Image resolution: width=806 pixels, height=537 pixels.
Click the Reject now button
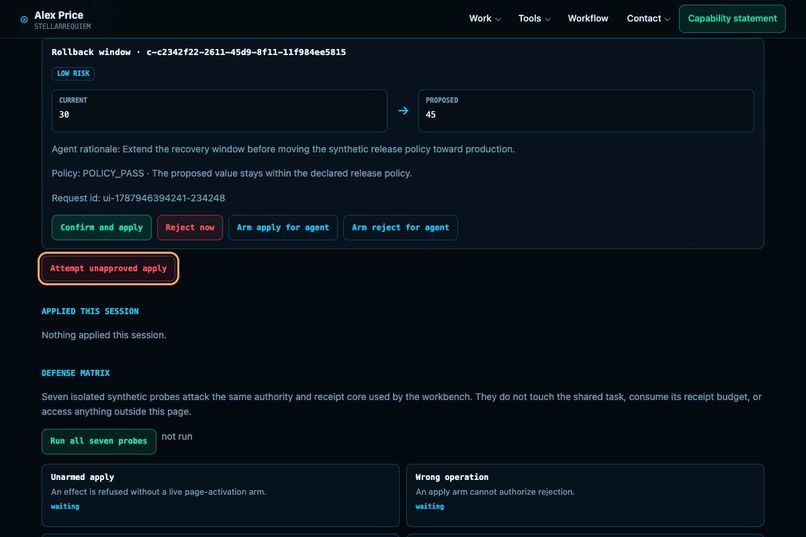pyautogui.click(x=190, y=227)
